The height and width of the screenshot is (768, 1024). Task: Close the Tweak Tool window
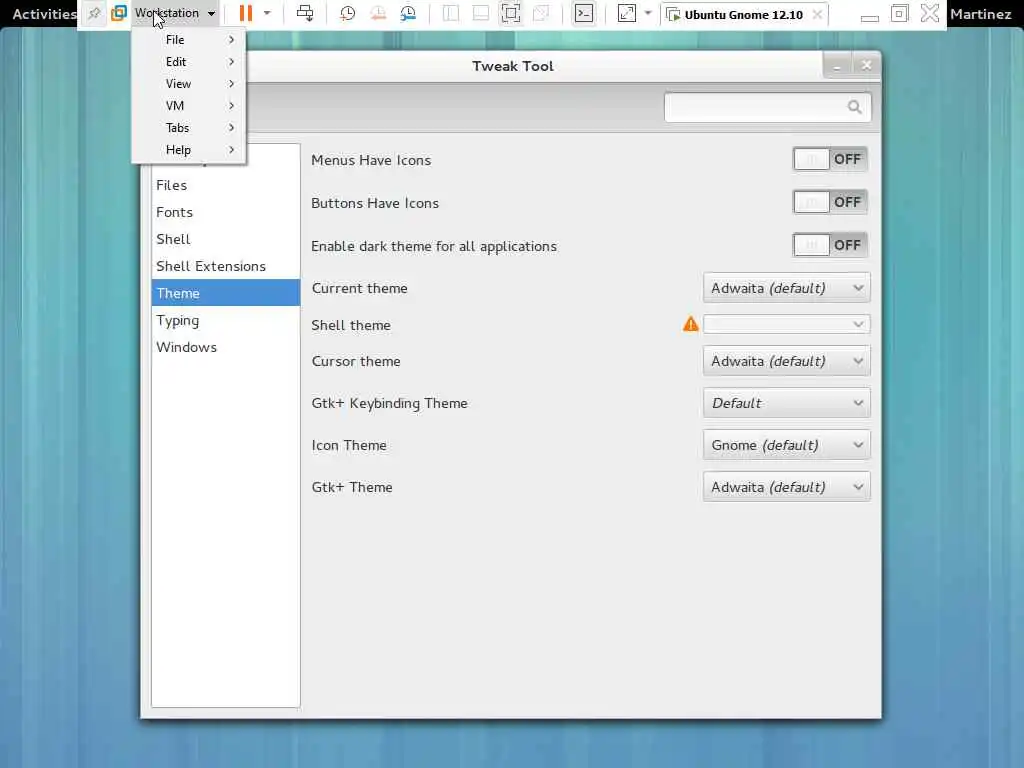click(x=866, y=65)
